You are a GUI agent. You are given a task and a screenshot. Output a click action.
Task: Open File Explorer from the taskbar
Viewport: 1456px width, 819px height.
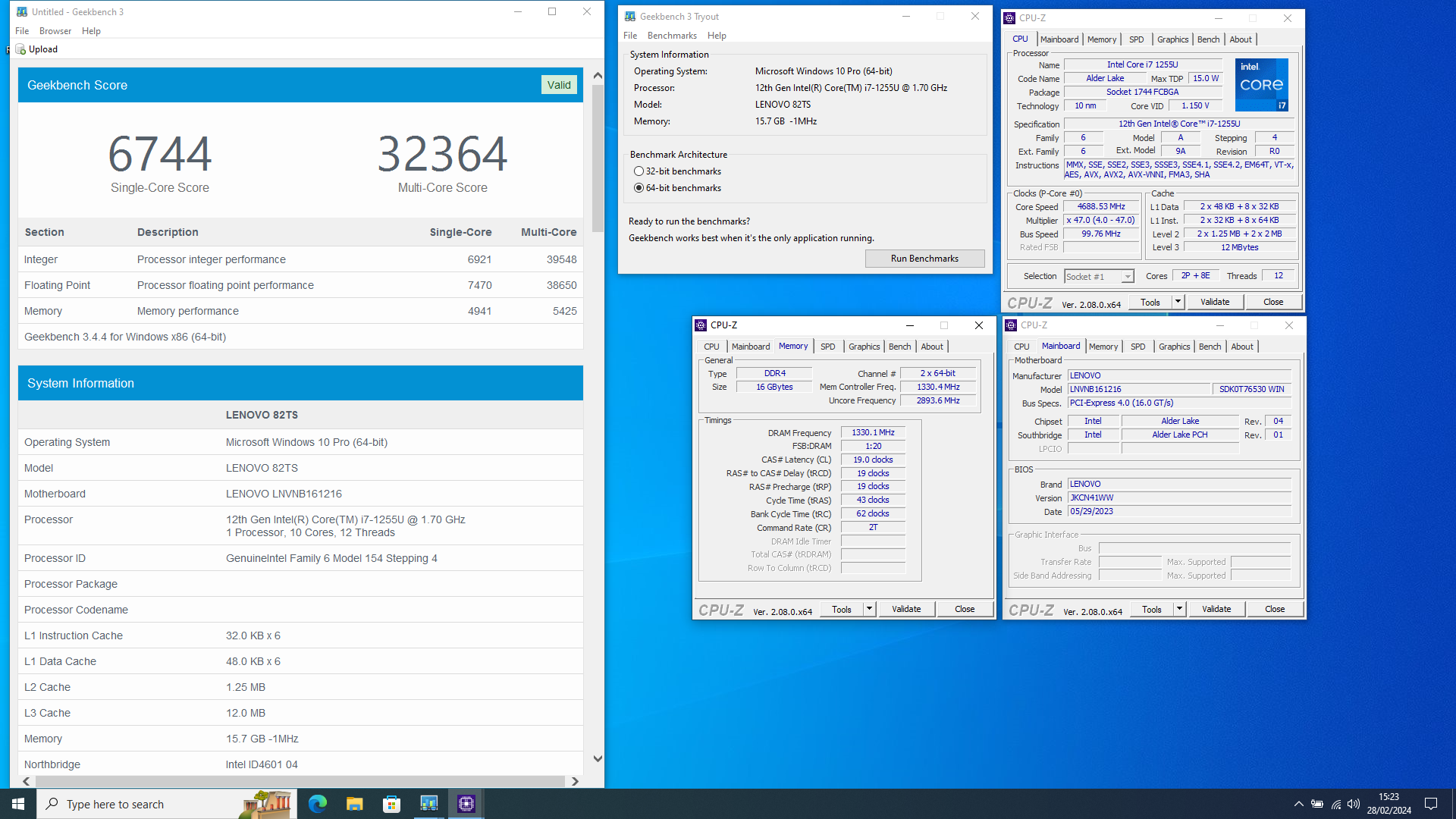click(355, 804)
